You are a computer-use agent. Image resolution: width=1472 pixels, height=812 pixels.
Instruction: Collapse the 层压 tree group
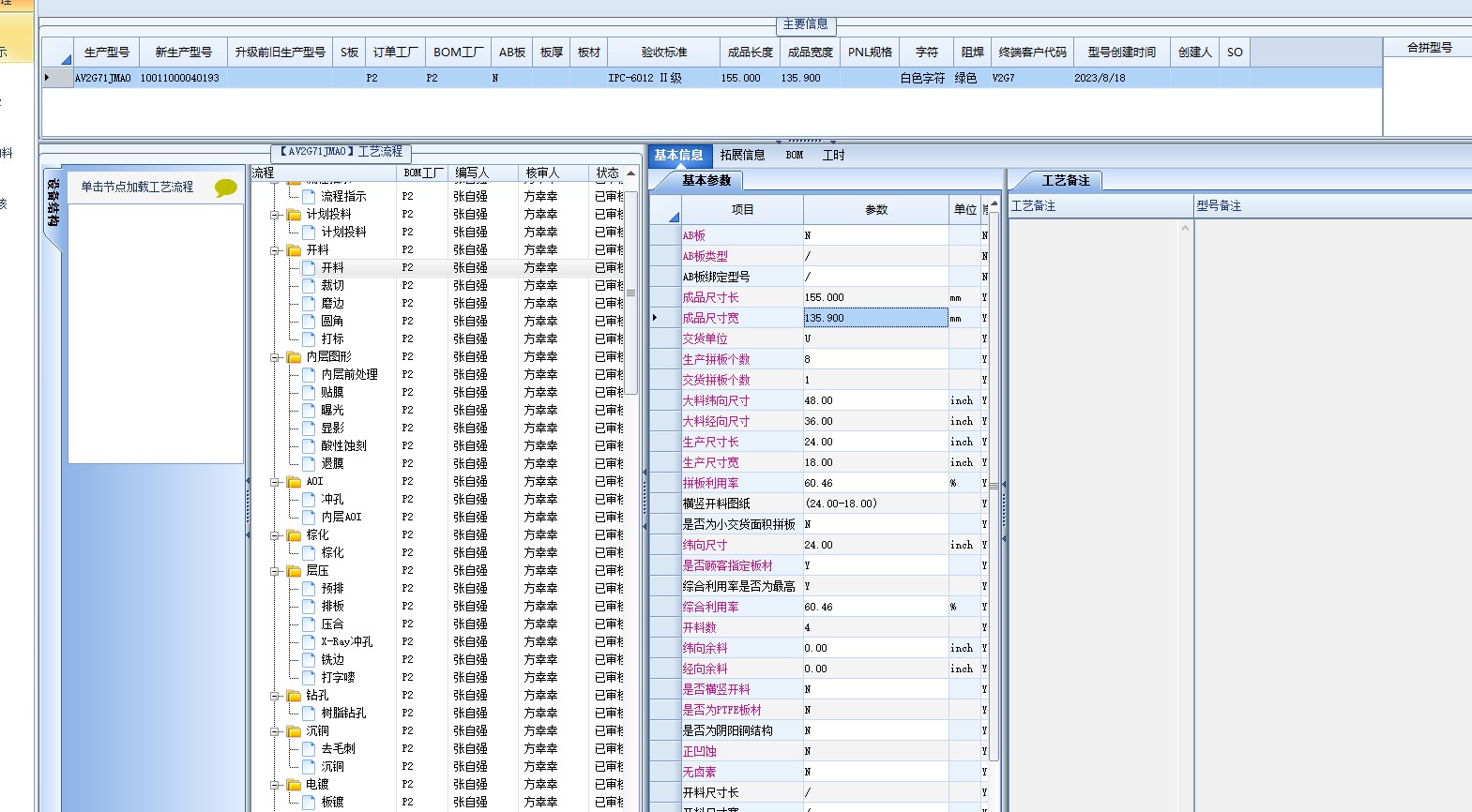click(276, 571)
